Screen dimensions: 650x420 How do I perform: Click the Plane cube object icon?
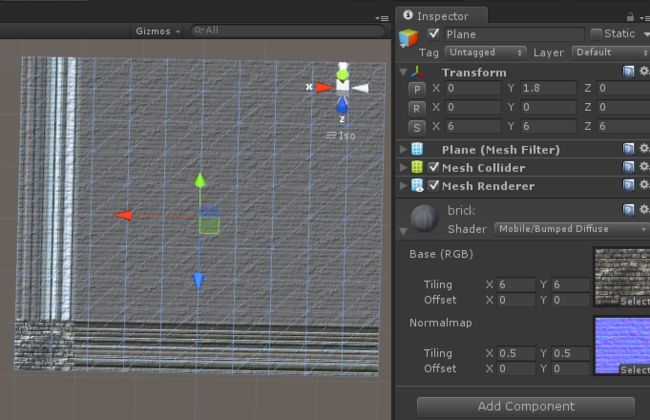409,38
